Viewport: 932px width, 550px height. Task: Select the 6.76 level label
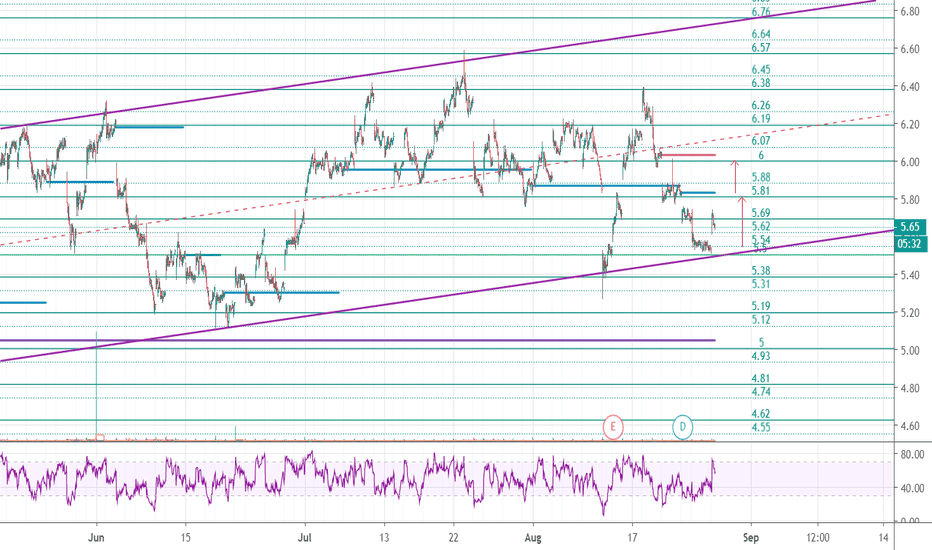(x=761, y=12)
